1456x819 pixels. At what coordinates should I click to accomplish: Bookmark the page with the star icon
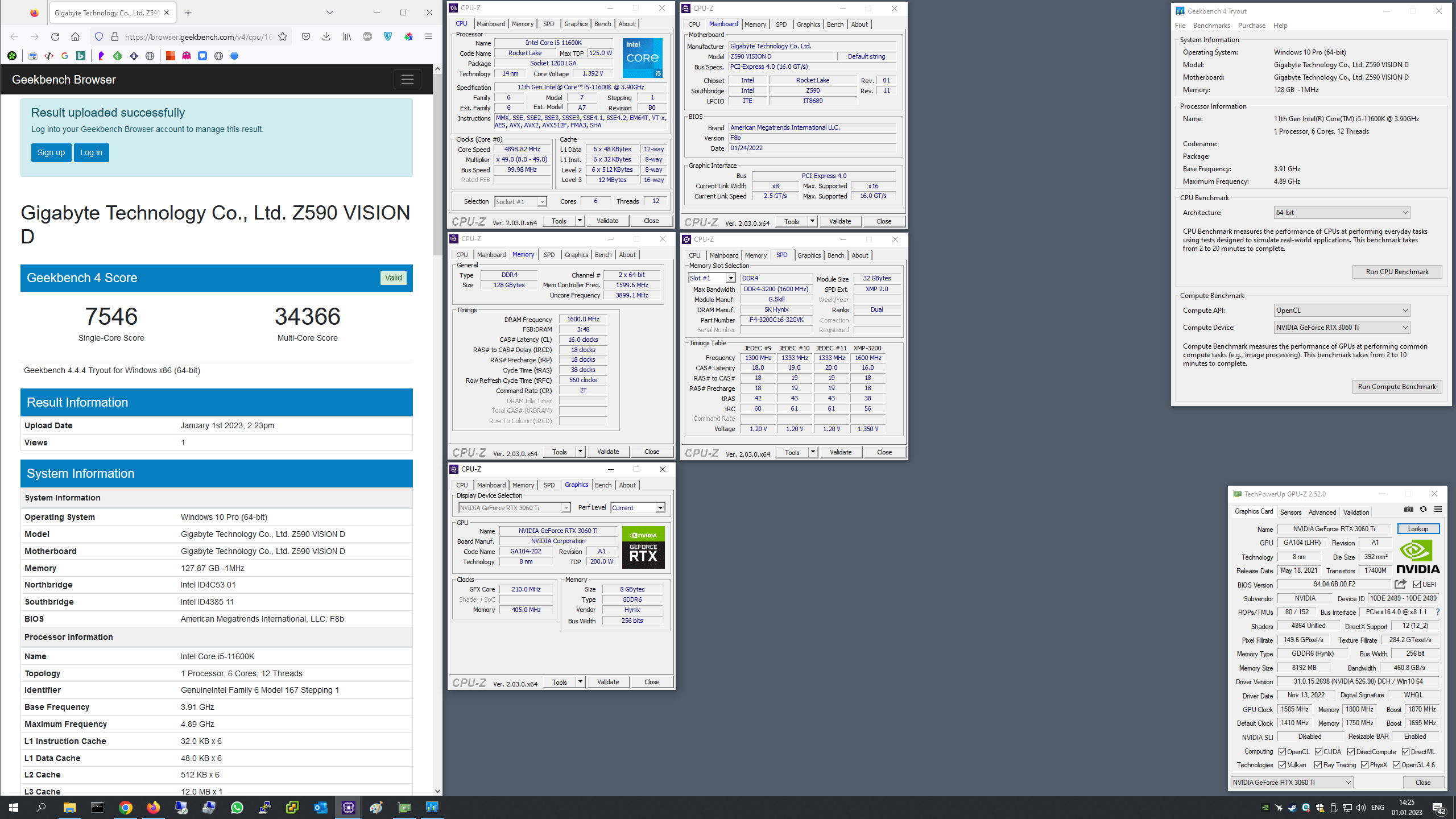tap(283, 37)
